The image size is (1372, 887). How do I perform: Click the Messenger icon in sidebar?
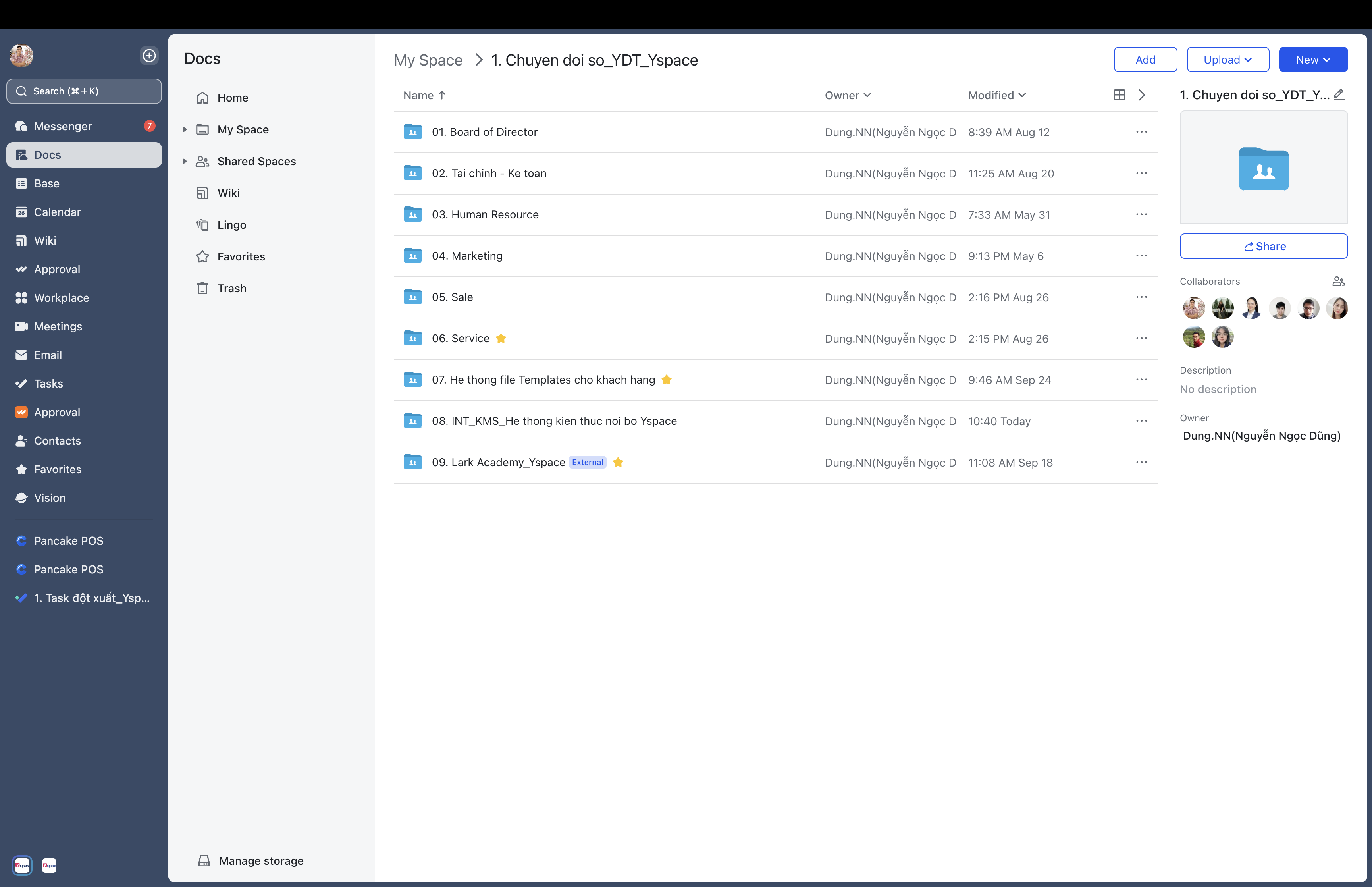(x=21, y=125)
